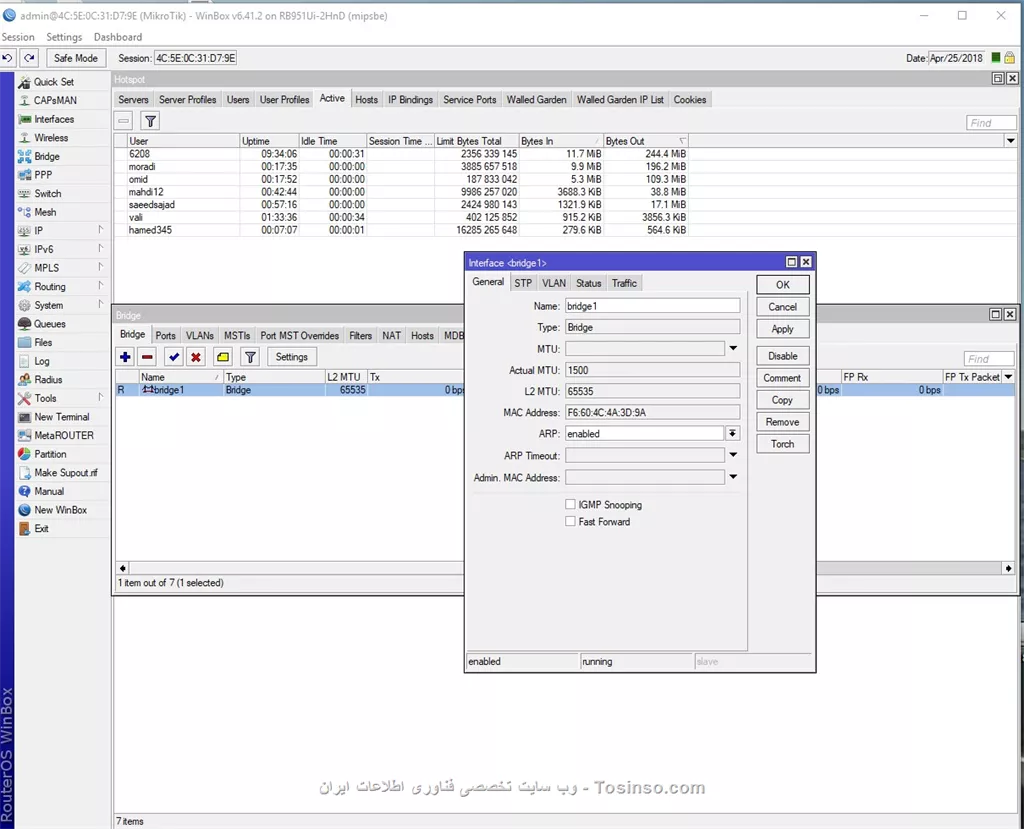Open the Dashboard menu

pos(118,37)
